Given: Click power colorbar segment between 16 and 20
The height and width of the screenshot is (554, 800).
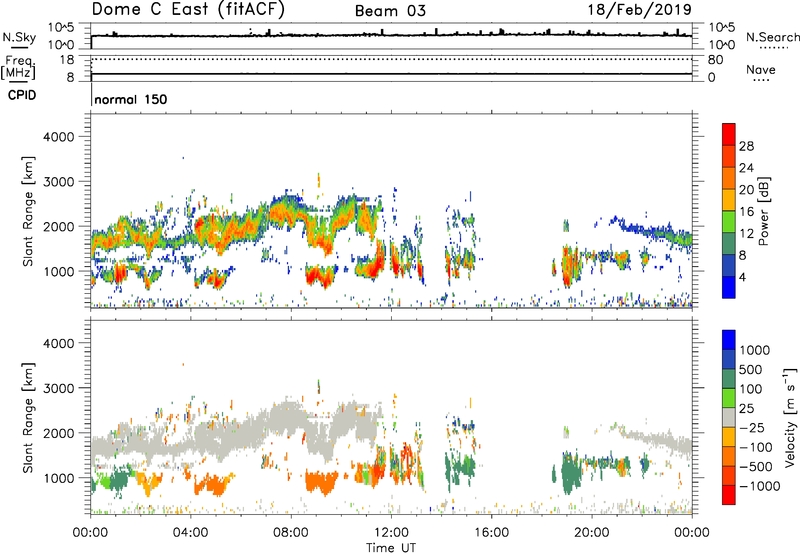Looking at the screenshot, I should [x=729, y=200].
